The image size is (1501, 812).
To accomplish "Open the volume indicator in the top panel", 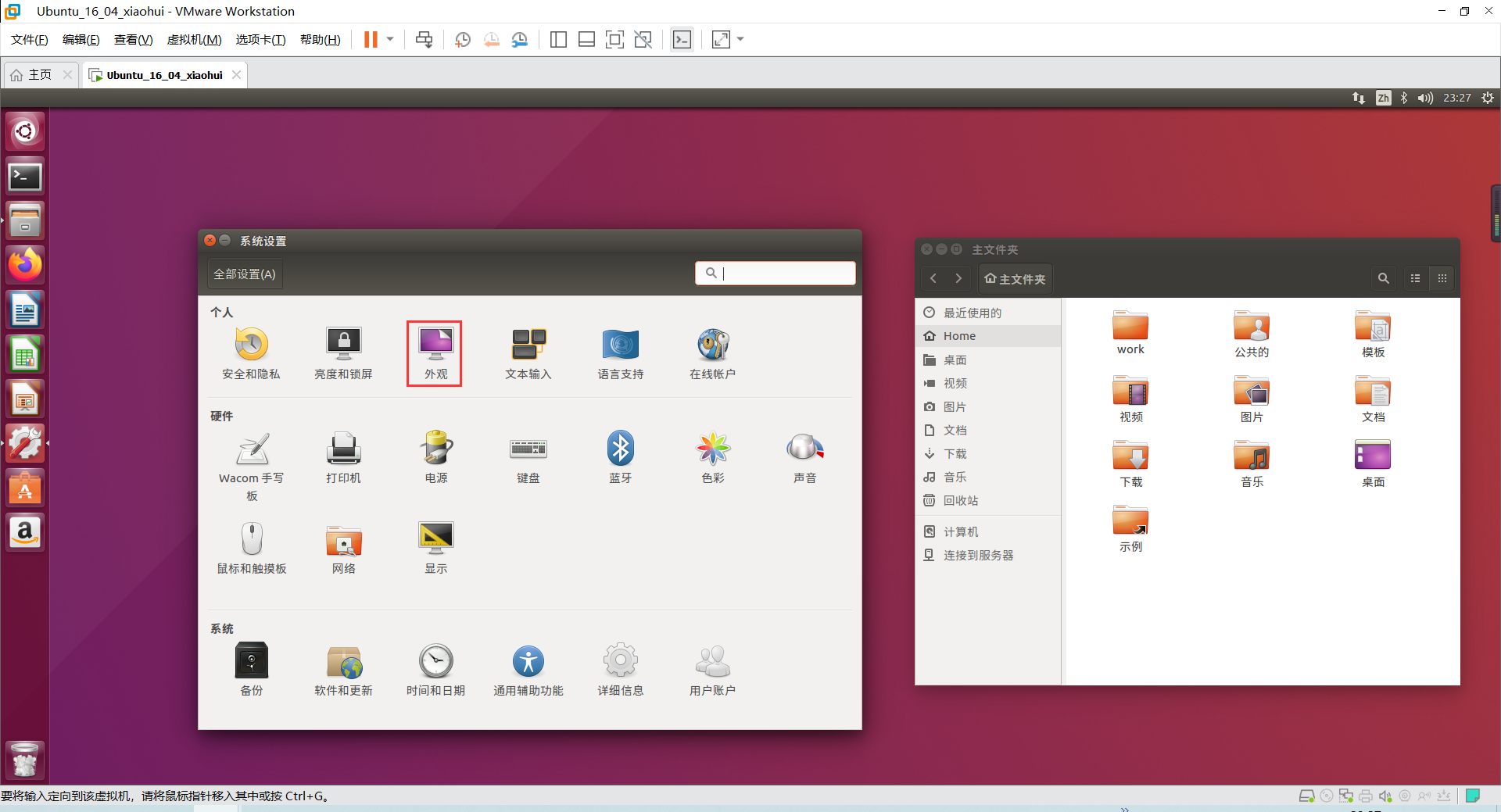I will (1425, 98).
